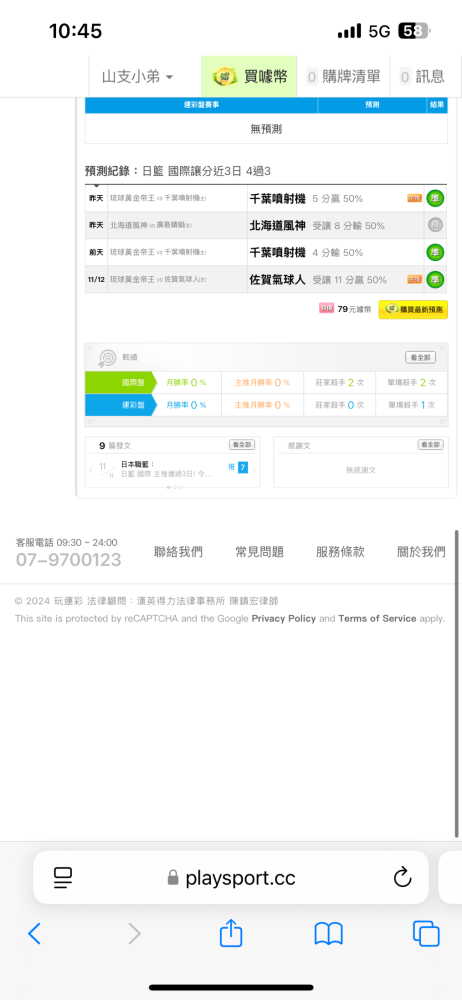Tap the 買噱幣 coin icon

(224, 77)
